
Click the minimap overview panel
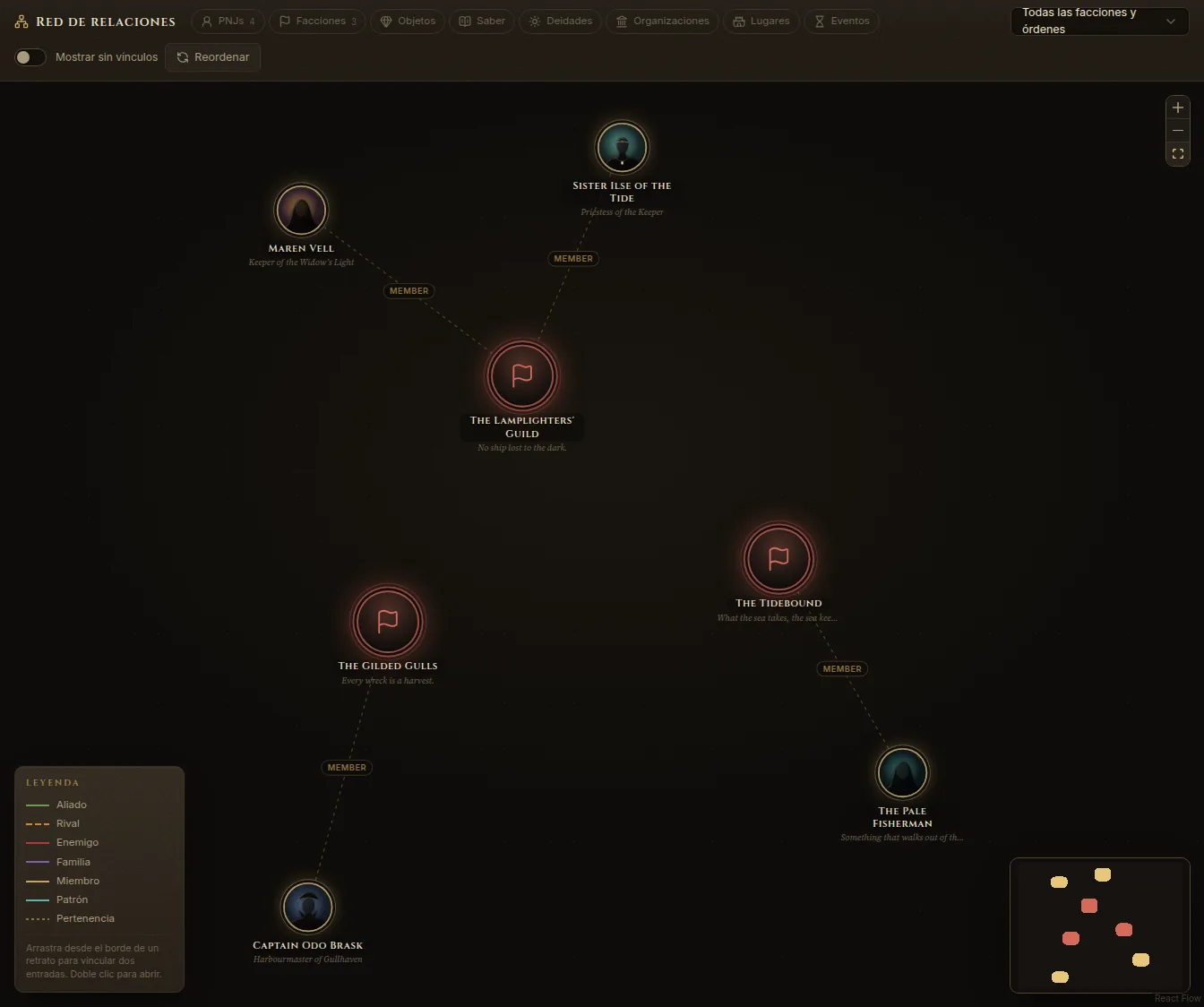1100,925
